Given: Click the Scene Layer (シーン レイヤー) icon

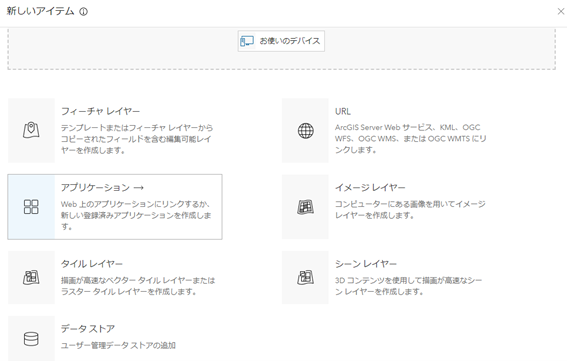Looking at the screenshot, I should click(306, 277).
